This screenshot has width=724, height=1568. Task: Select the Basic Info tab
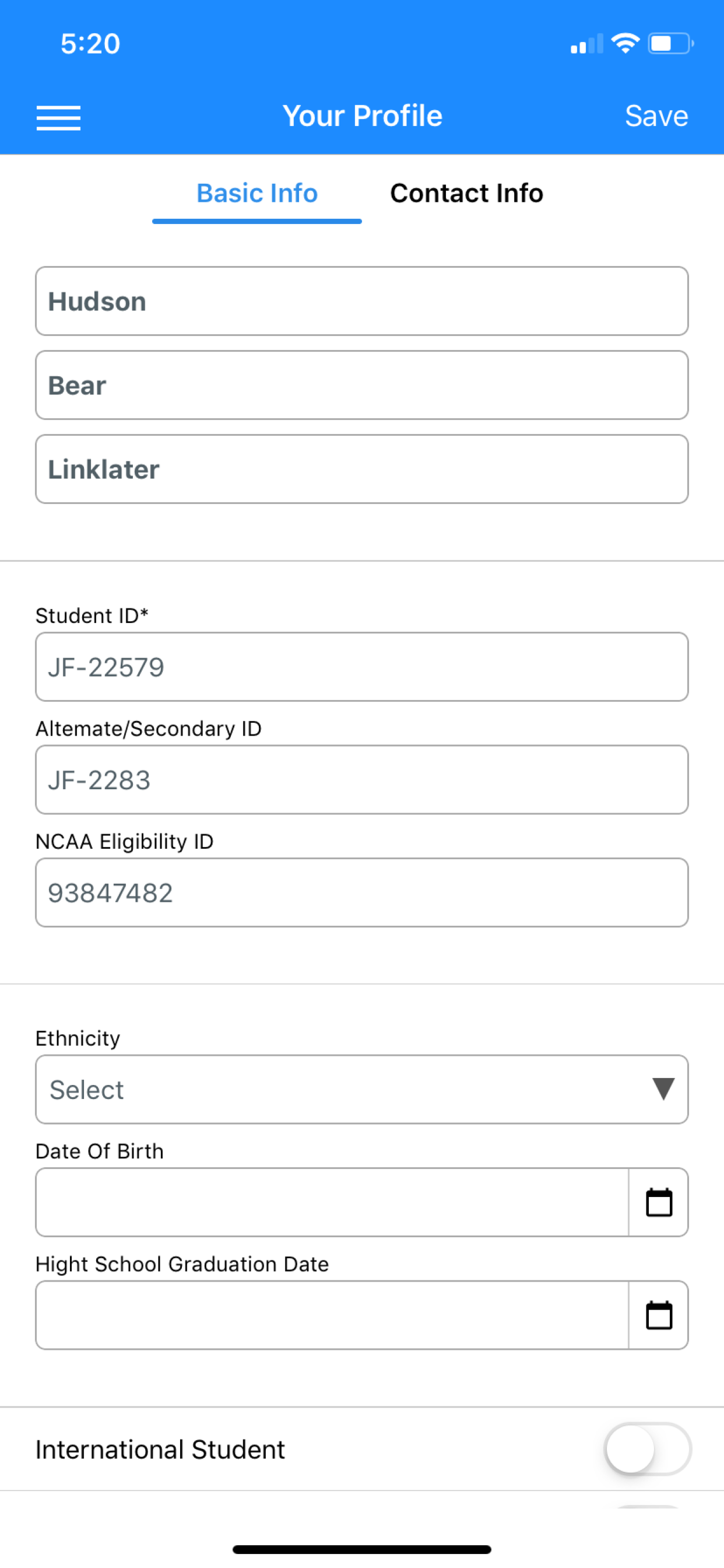(x=256, y=194)
